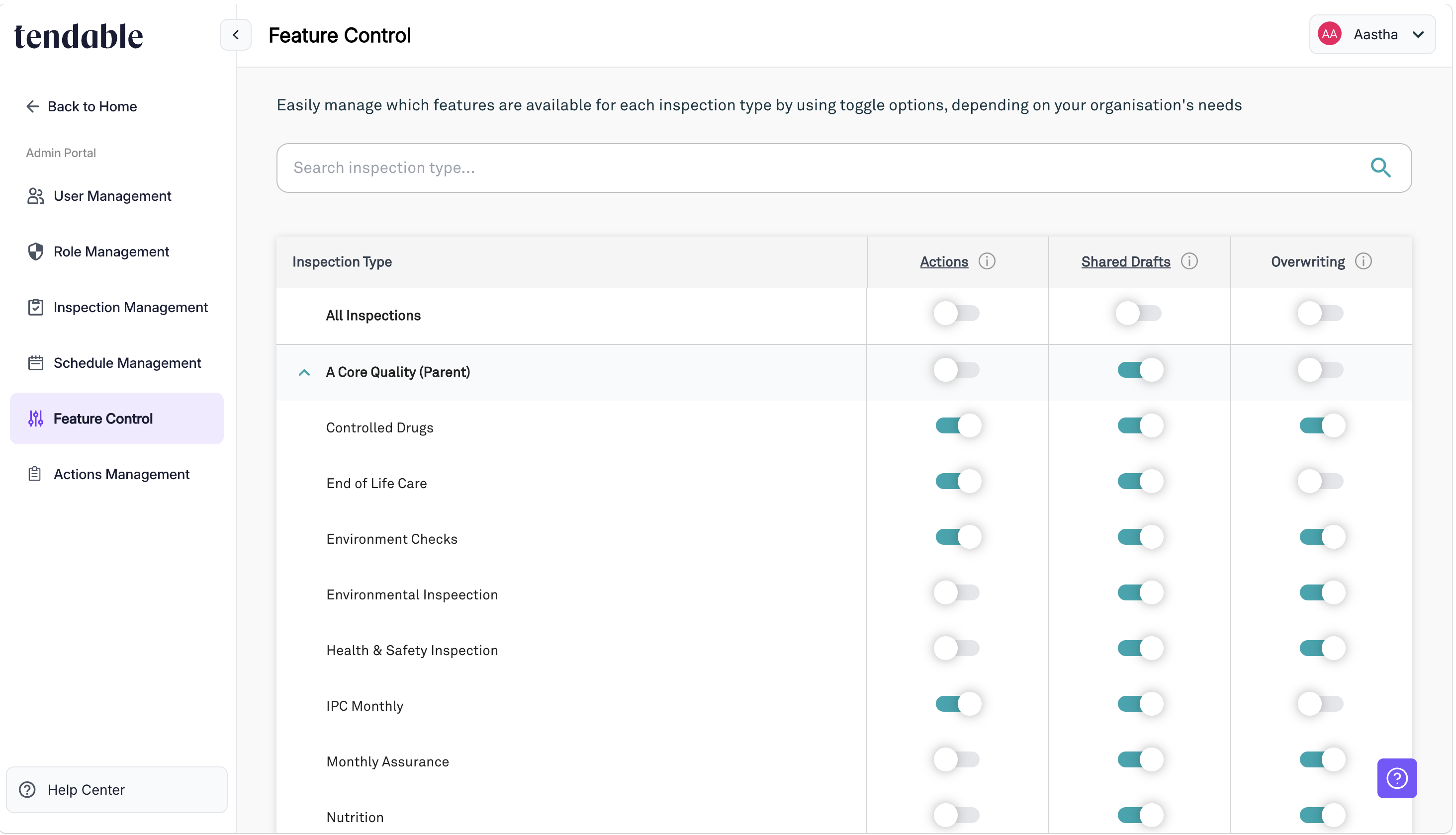Click the Inspection Type column header

click(x=342, y=262)
